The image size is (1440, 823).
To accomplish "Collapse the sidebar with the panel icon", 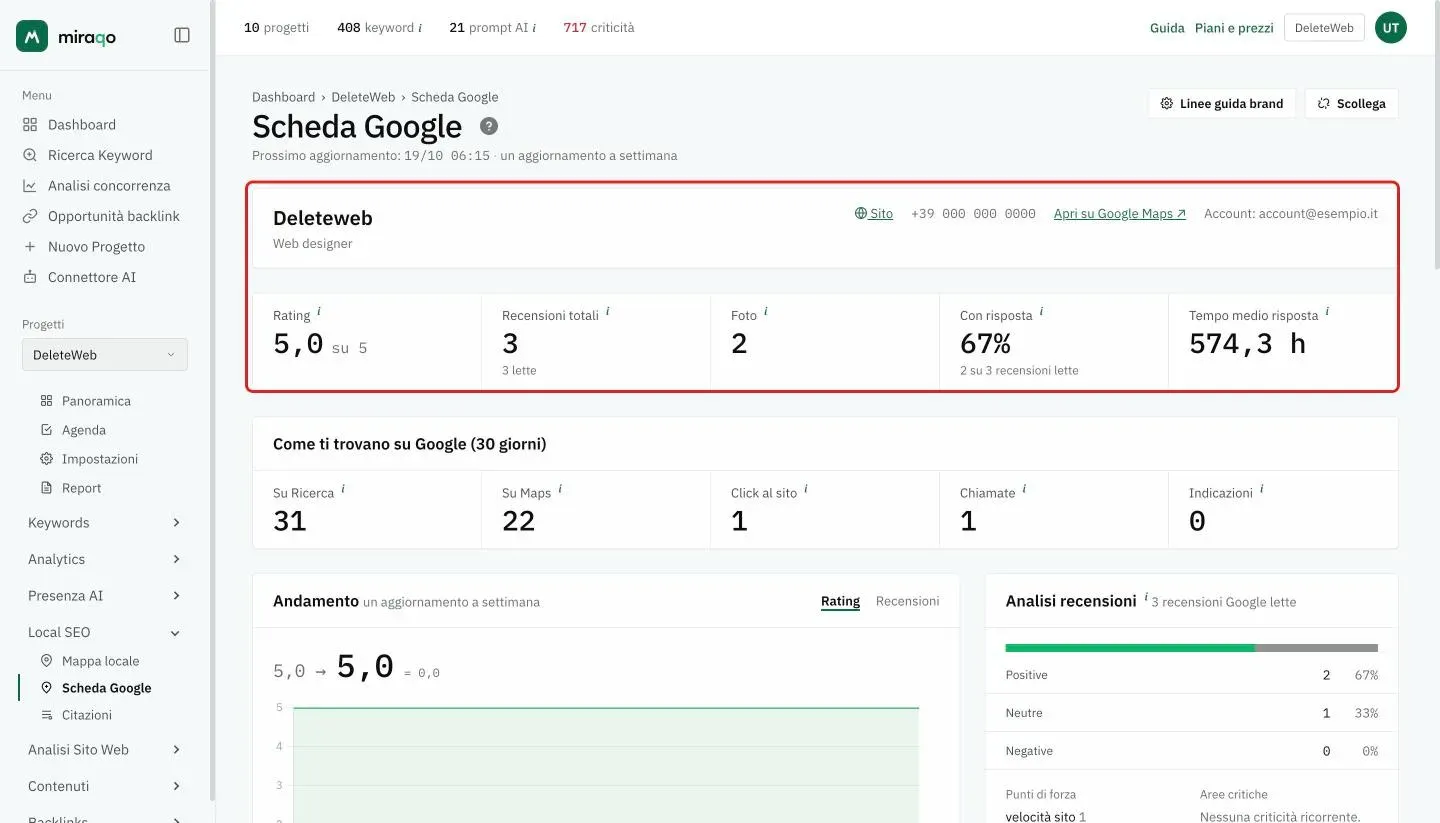I will [x=182, y=36].
